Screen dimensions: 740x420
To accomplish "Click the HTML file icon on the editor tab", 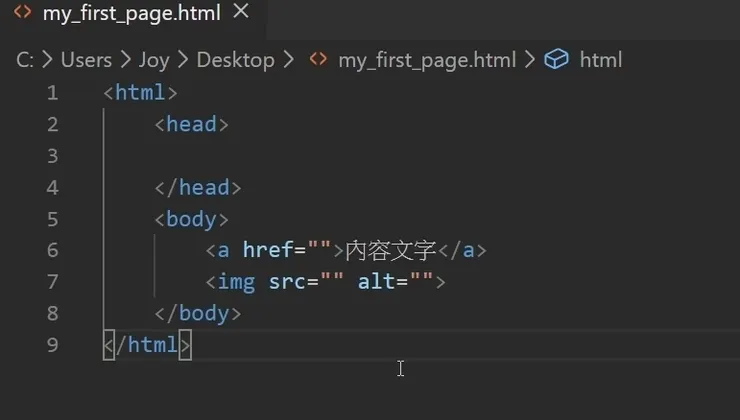I will (x=22, y=13).
